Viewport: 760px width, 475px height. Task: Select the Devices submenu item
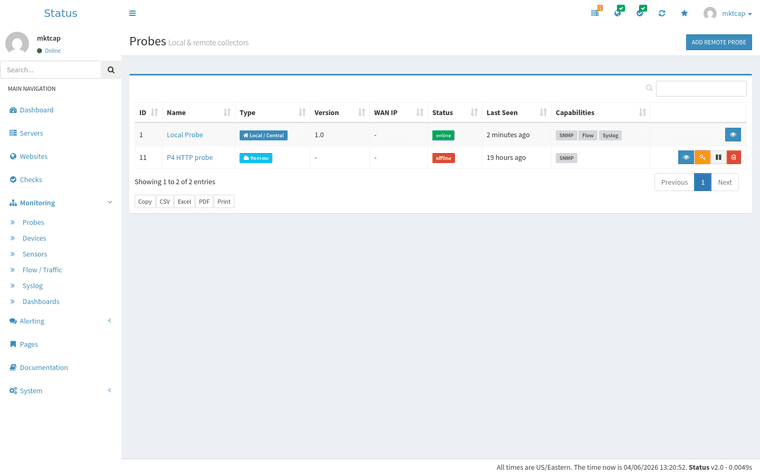click(x=34, y=238)
